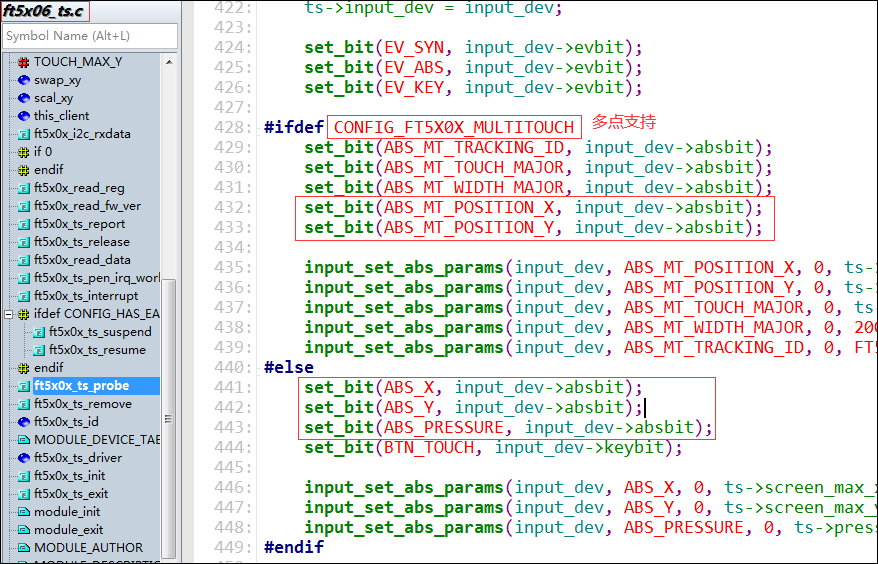Screen dimensions: 878x564
Task: Click the ft5x0x_ts_driver variable icon
Action: click(x=24, y=458)
